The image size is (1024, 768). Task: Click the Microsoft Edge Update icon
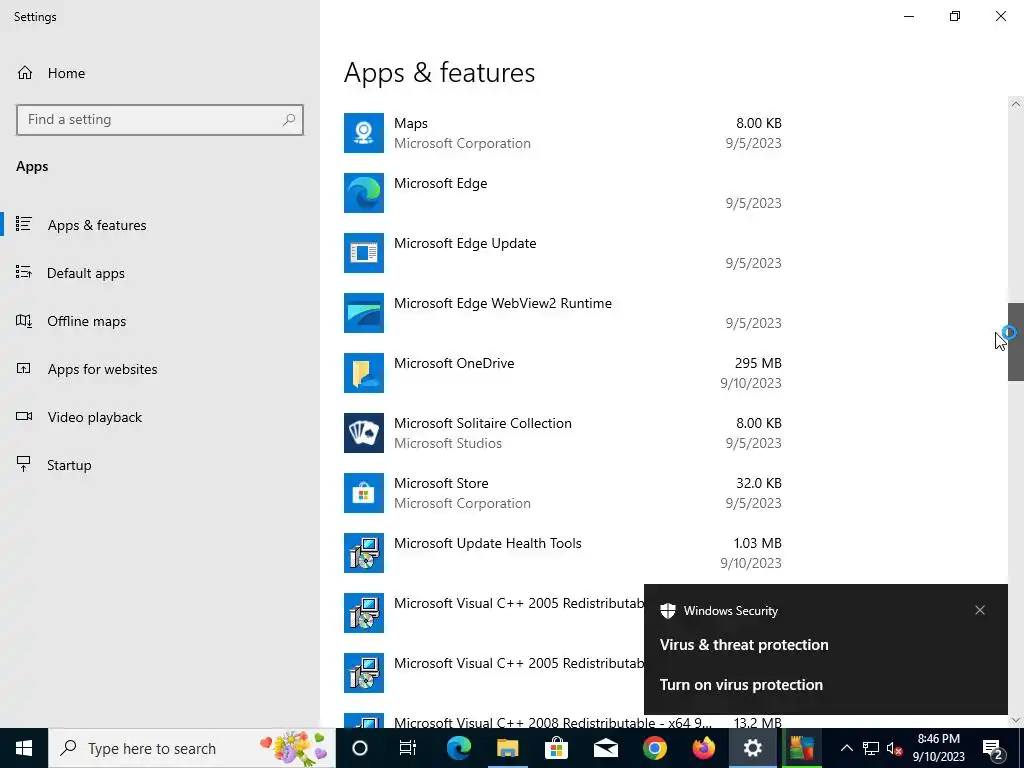[364, 253]
